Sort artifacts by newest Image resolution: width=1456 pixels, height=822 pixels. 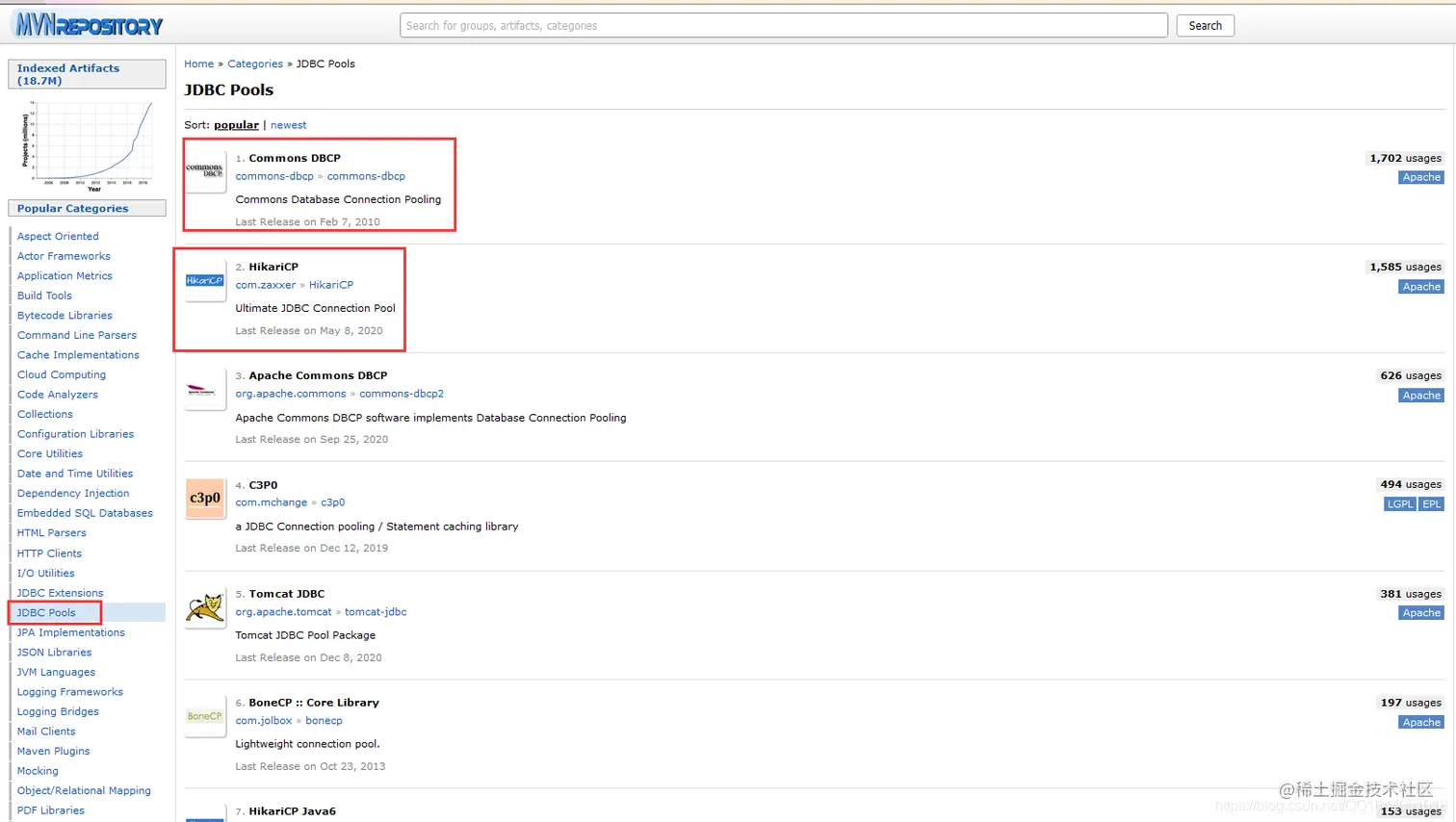[x=288, y=125]
